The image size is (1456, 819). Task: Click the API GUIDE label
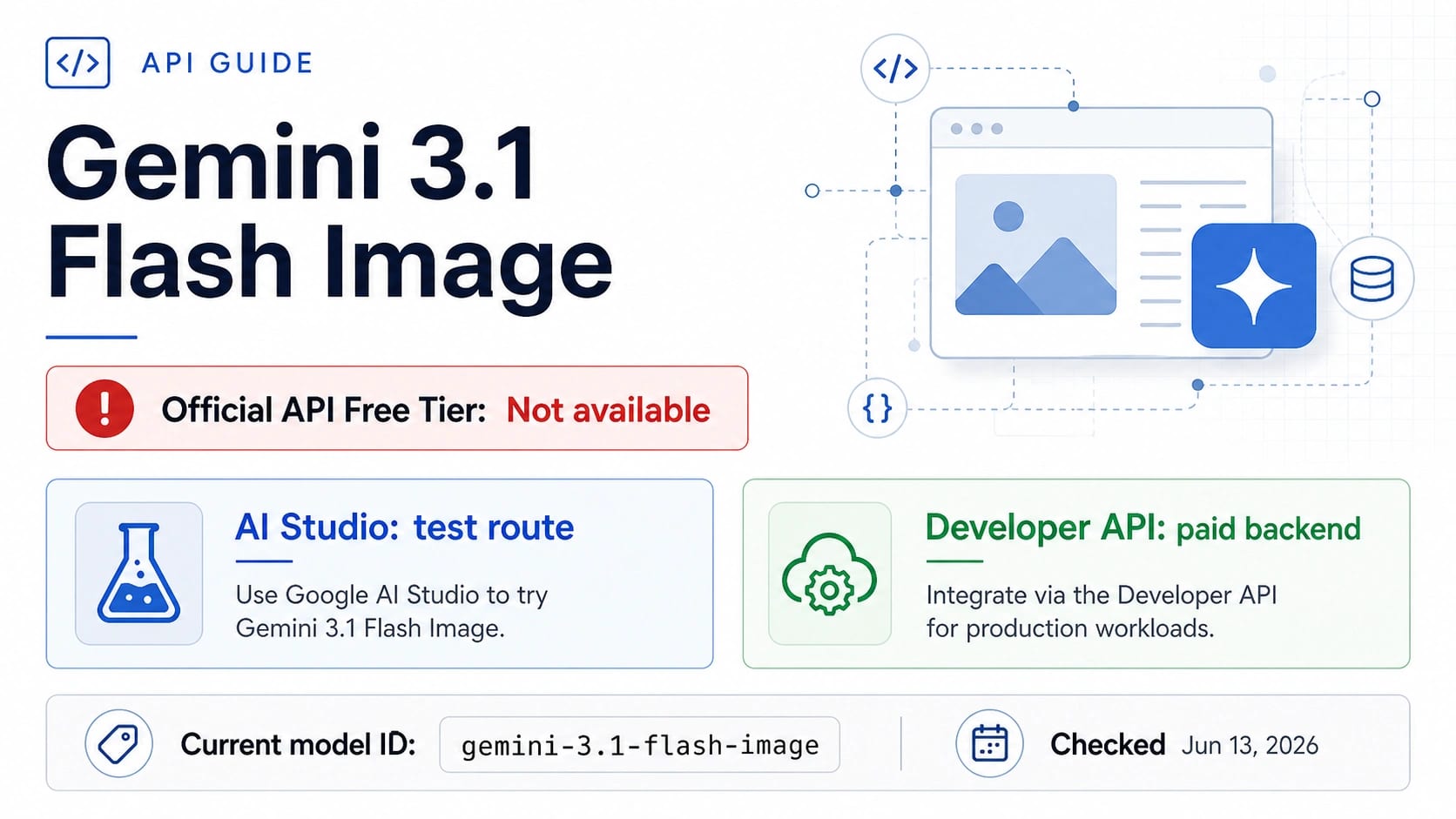pyautogui.click(x=227, y=64)
